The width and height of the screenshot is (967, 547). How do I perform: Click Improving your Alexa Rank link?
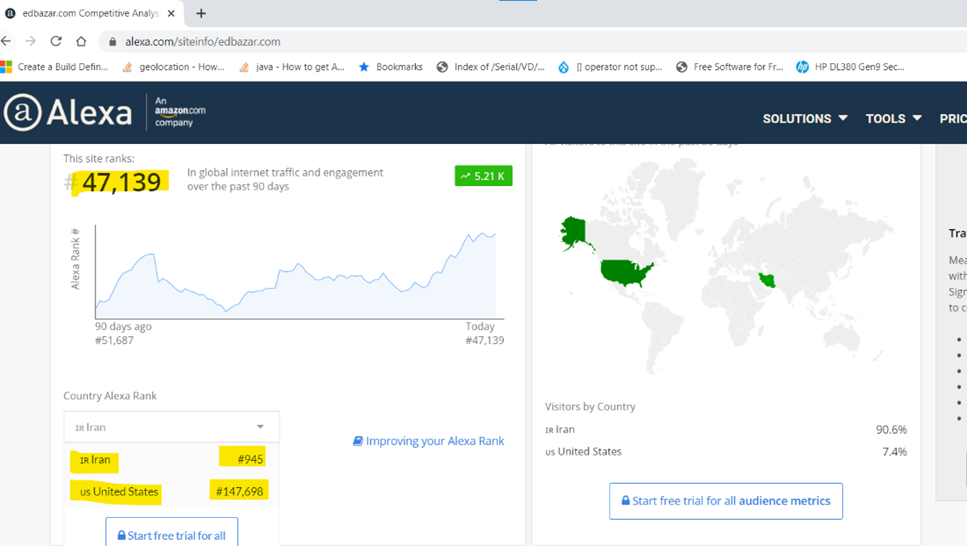click(429, 441)
